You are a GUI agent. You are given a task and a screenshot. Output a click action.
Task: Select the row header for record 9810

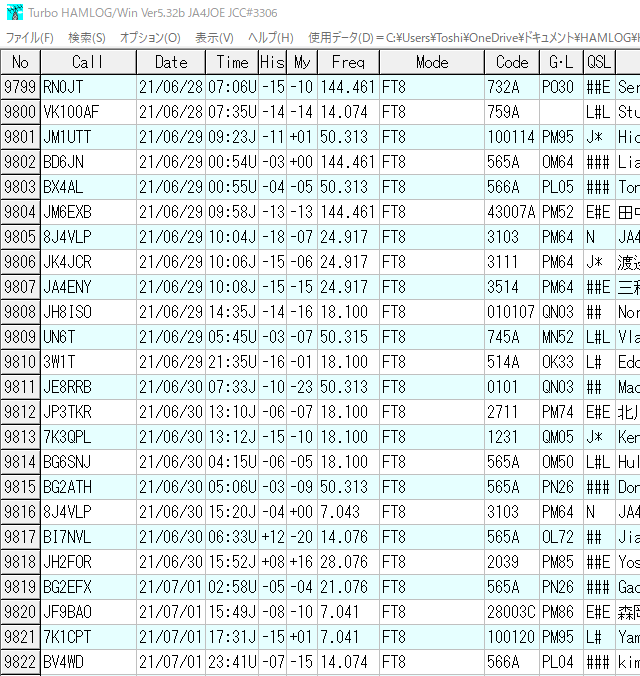click(20, 362)
